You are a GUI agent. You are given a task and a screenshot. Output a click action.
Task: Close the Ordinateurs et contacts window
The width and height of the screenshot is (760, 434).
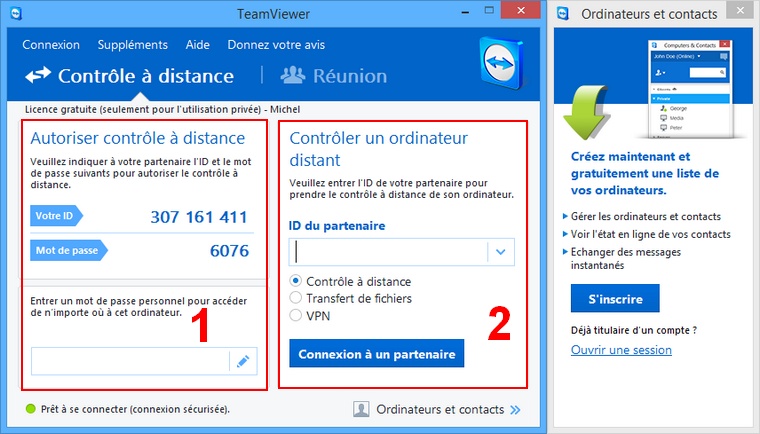click(740, 10)
